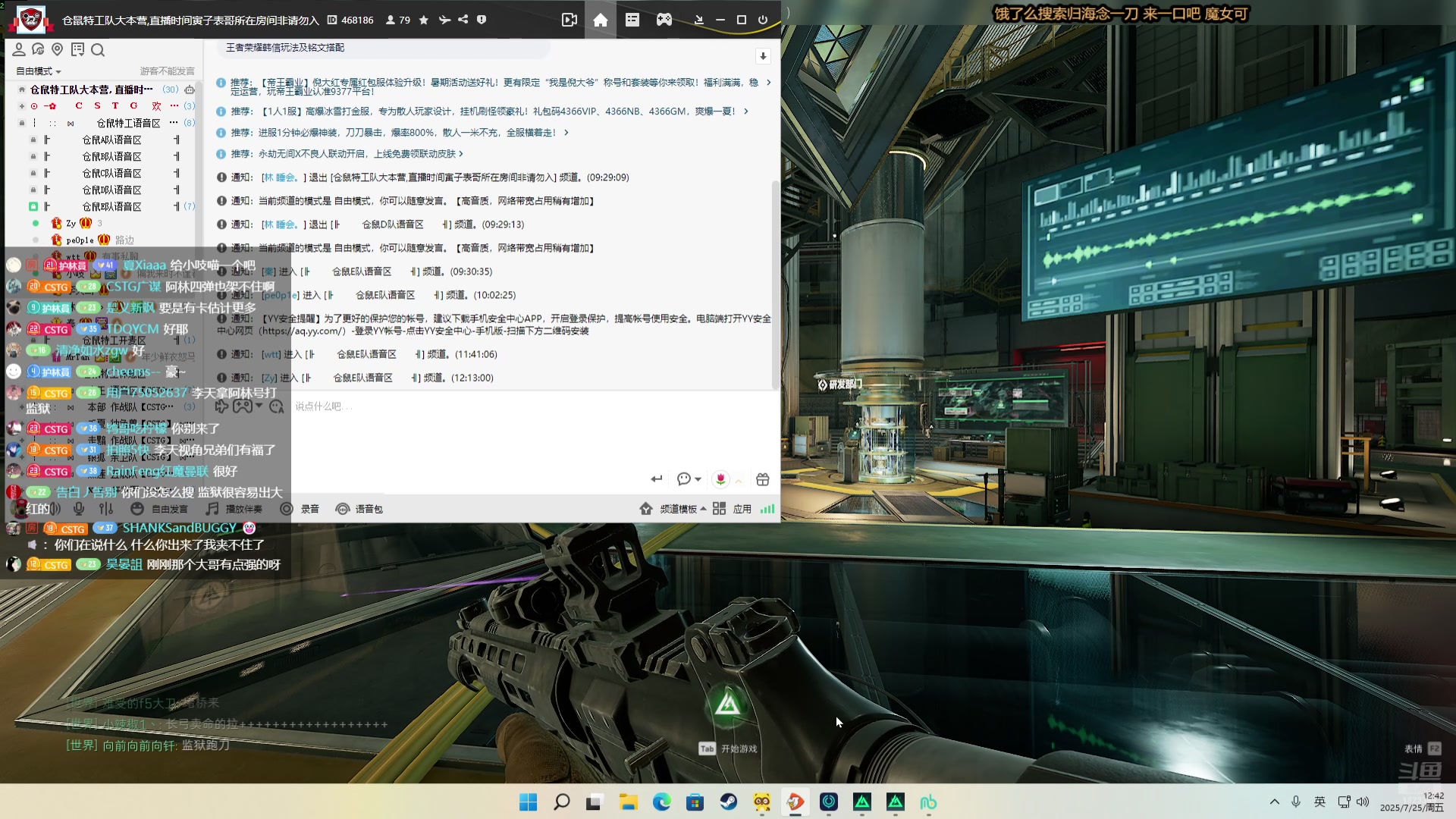This screenshot has width=1456, height=819.
Task: Open the audio mixer sliders icon
Action: [x=106, y=509]
